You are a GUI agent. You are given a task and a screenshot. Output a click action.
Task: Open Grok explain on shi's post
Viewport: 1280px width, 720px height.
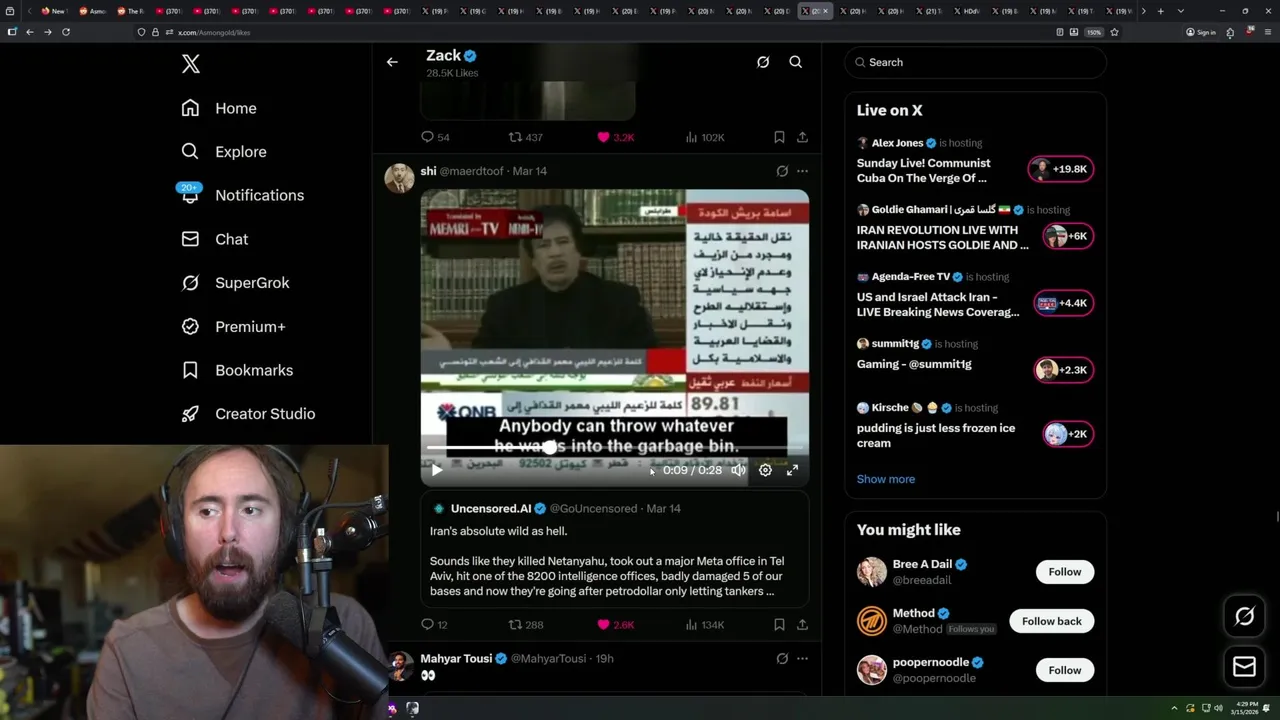pos(782,171)
